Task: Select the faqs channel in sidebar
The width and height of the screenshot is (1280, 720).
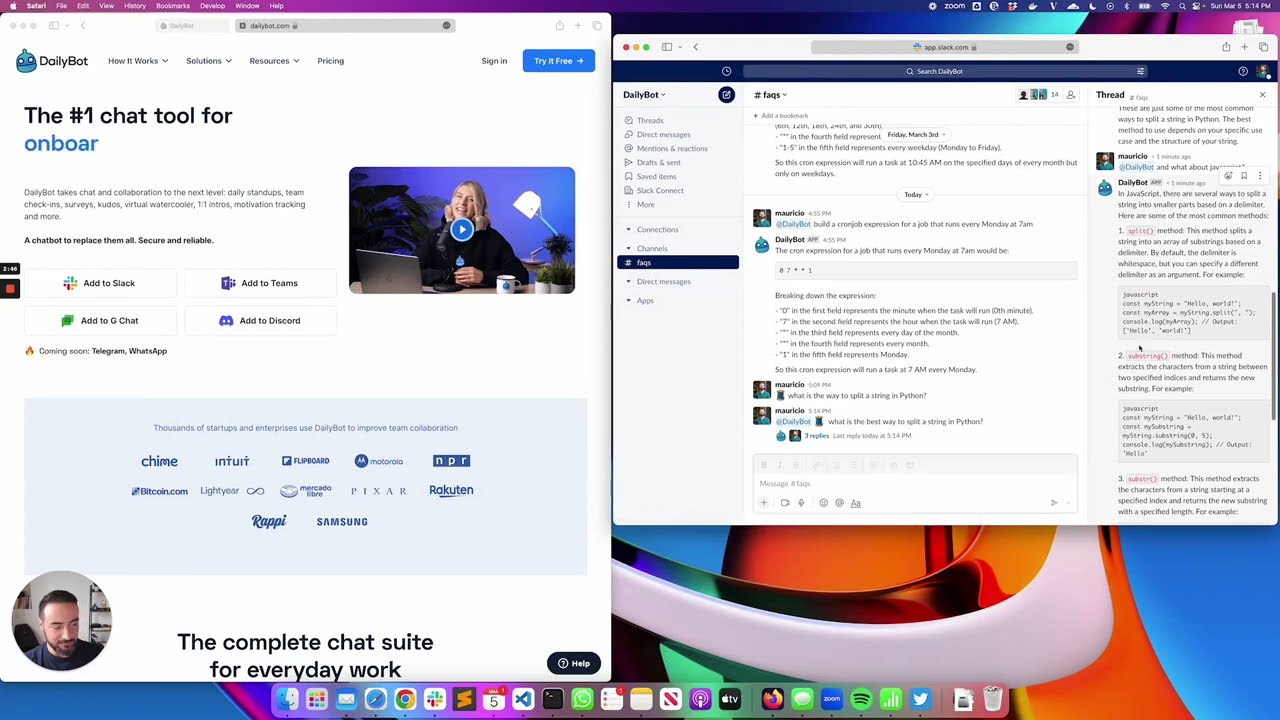Action: [x=678, y=263]
